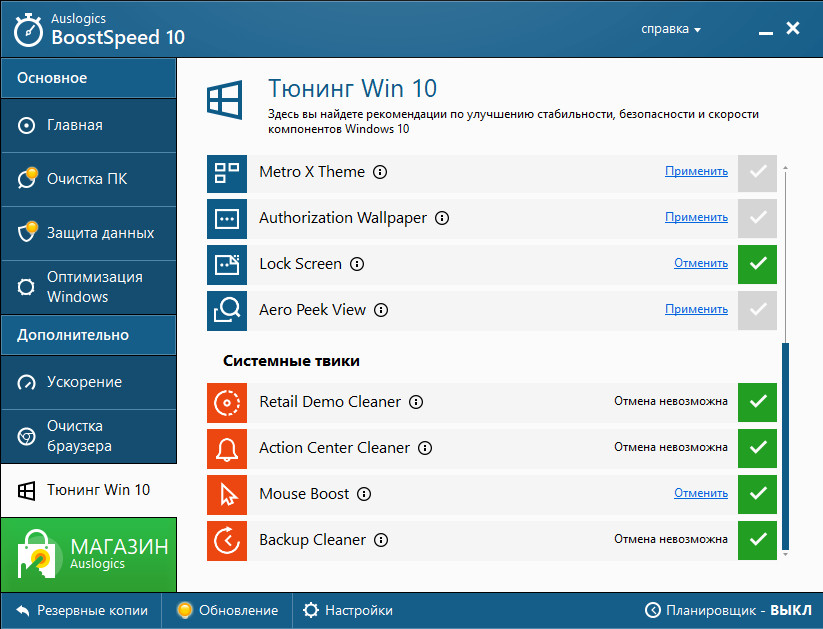Click the Основное section header
Viewport: 823px width, 629px height.
[x=89, y=78]
